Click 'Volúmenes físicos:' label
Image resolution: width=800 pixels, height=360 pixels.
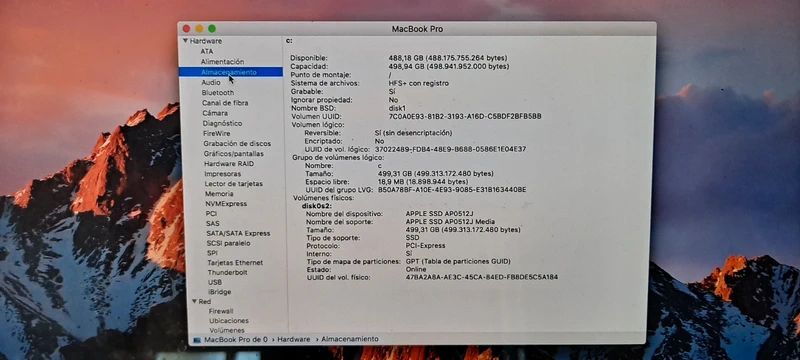point(323,198)
